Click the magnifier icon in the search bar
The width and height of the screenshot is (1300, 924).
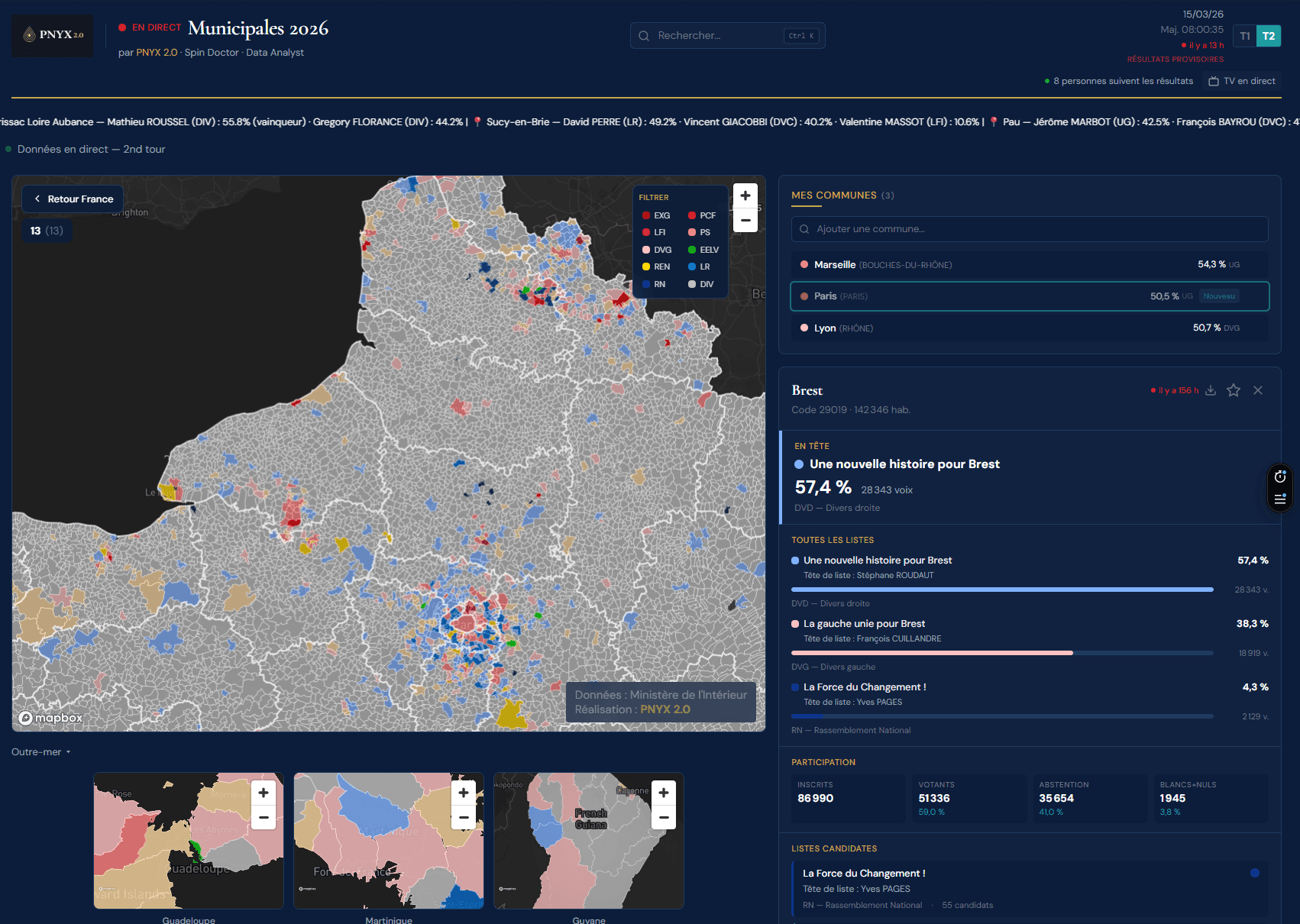[x=644, y=35]
